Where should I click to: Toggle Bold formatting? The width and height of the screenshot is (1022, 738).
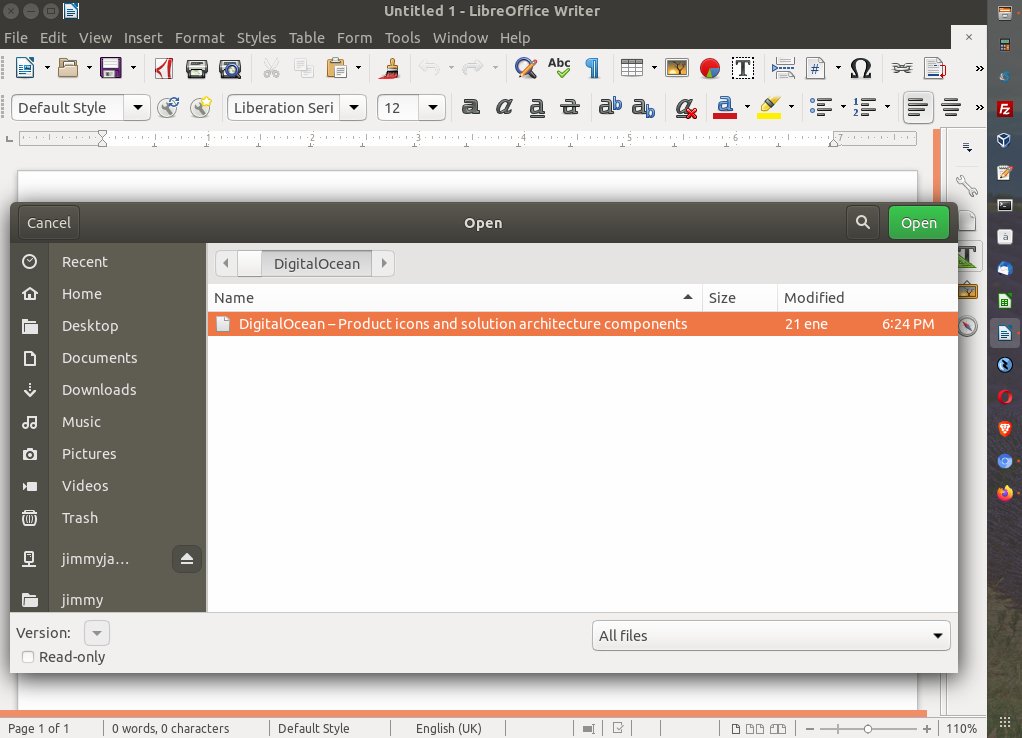471,107
